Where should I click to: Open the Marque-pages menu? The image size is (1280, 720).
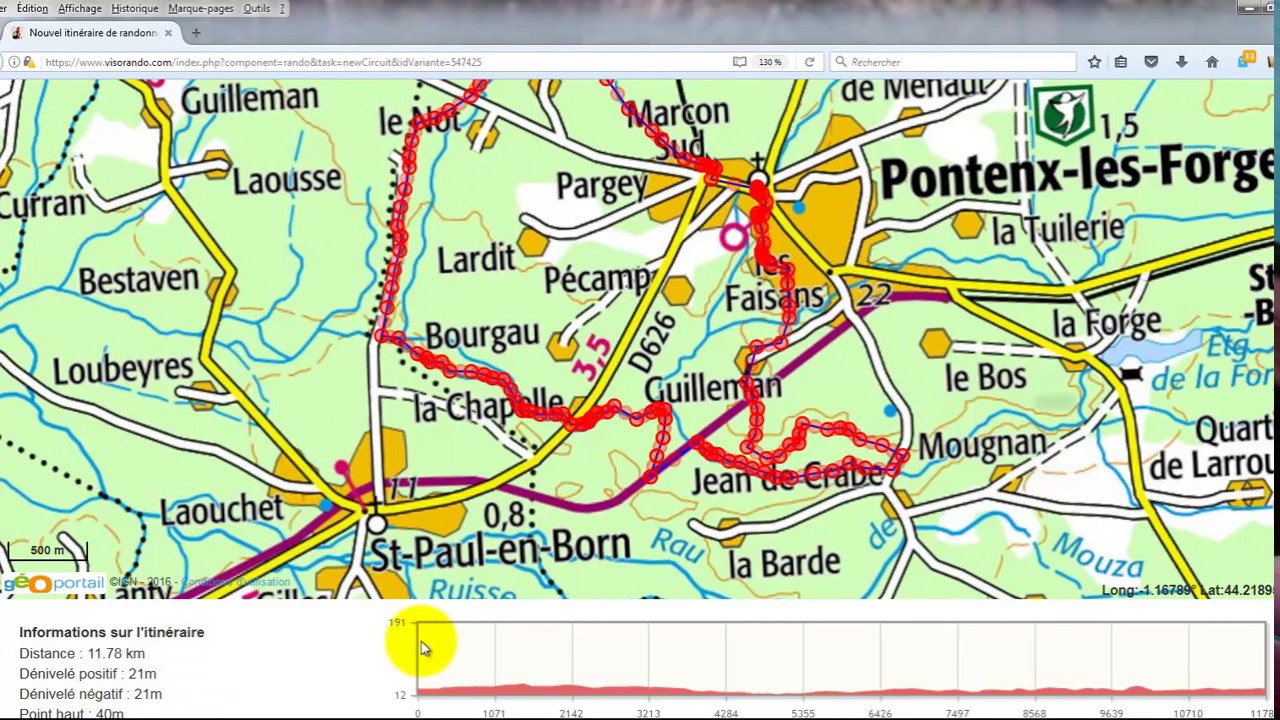pos(200,8)
